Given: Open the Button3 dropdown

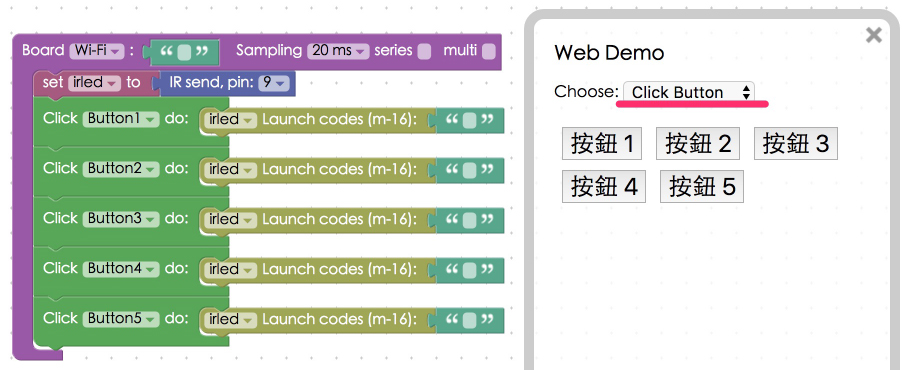Looking at the screenshot, I should click(121, 219).
